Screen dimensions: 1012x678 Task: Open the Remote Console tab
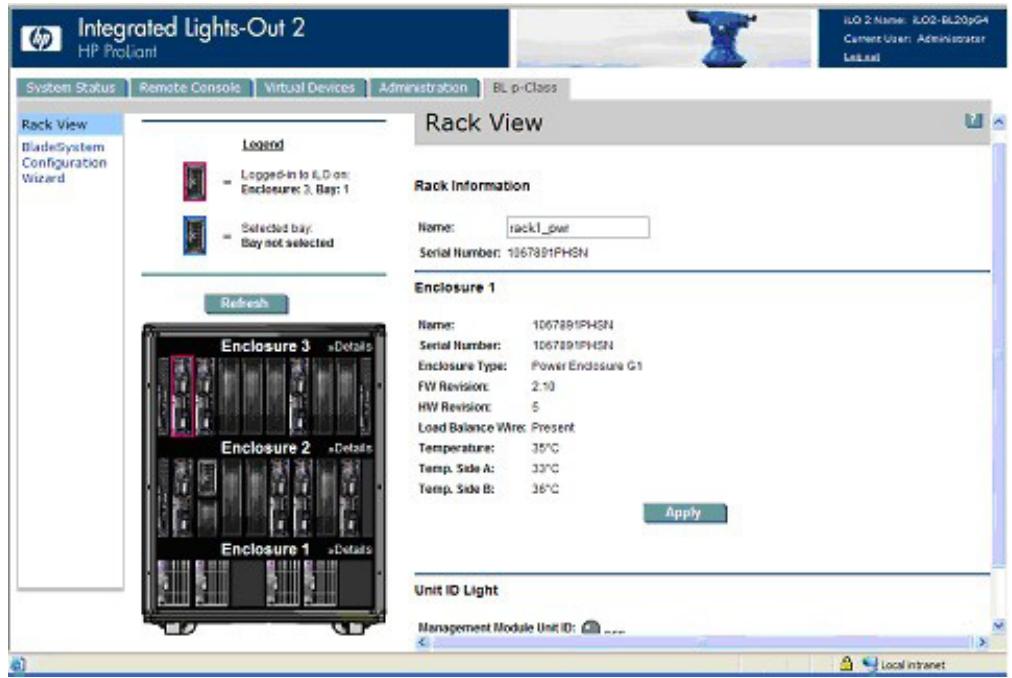[x=190, y=88]
